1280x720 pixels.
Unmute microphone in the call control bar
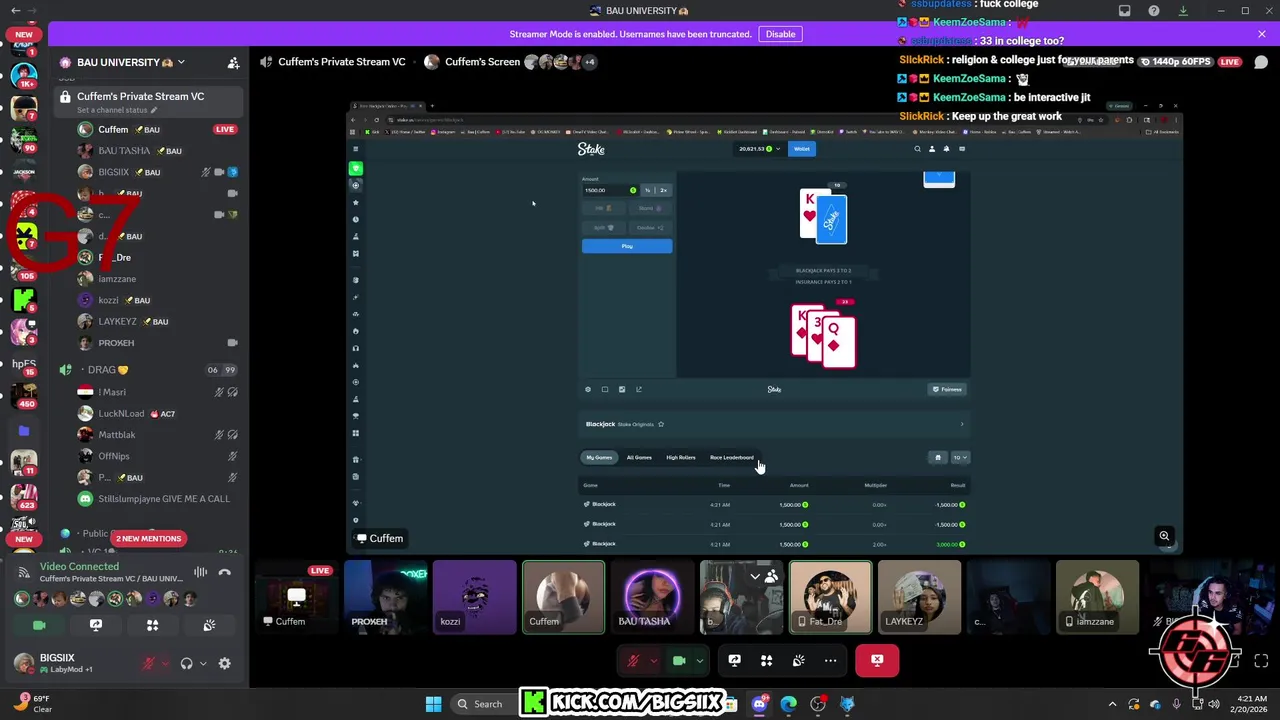point(633,660)
